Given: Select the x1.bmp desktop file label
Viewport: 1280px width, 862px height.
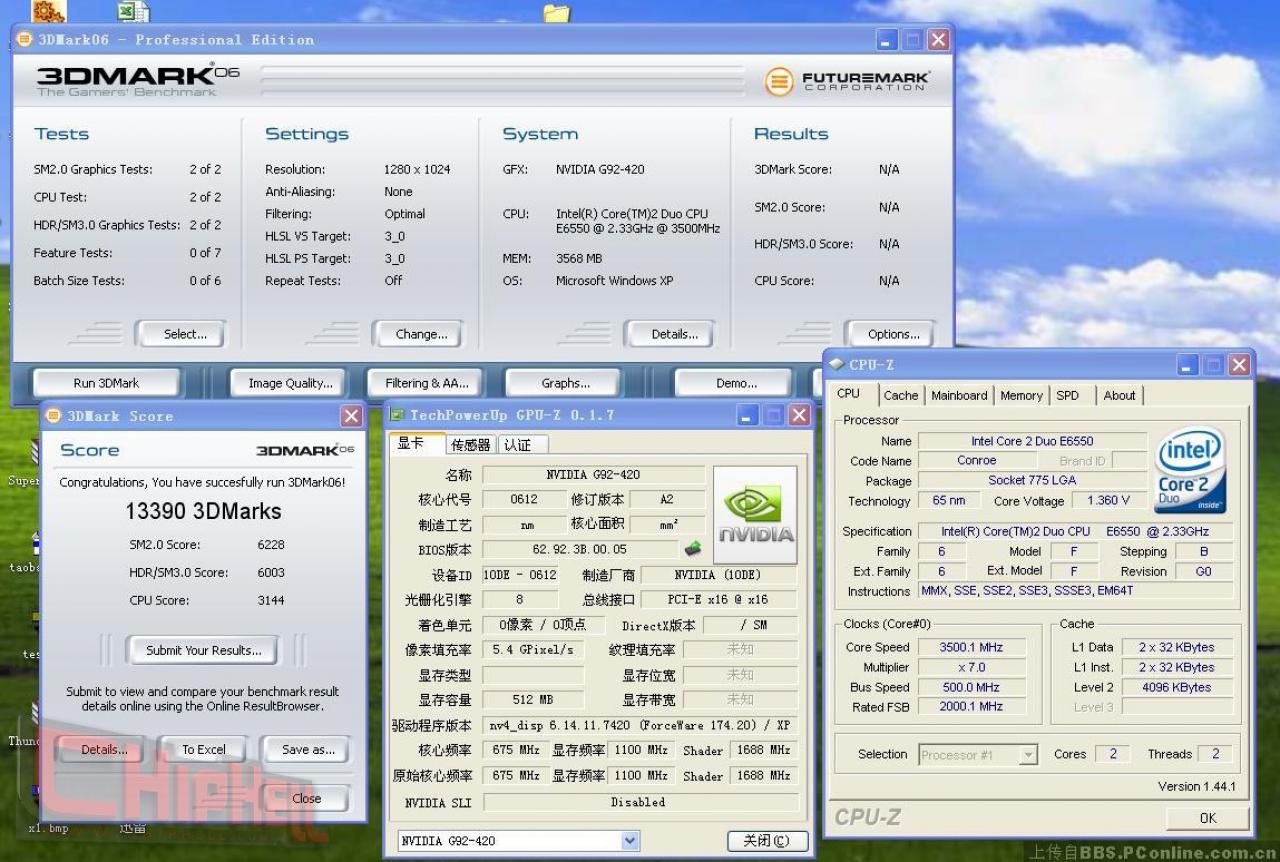Looking at the screenshot, I should coord(48,828).
